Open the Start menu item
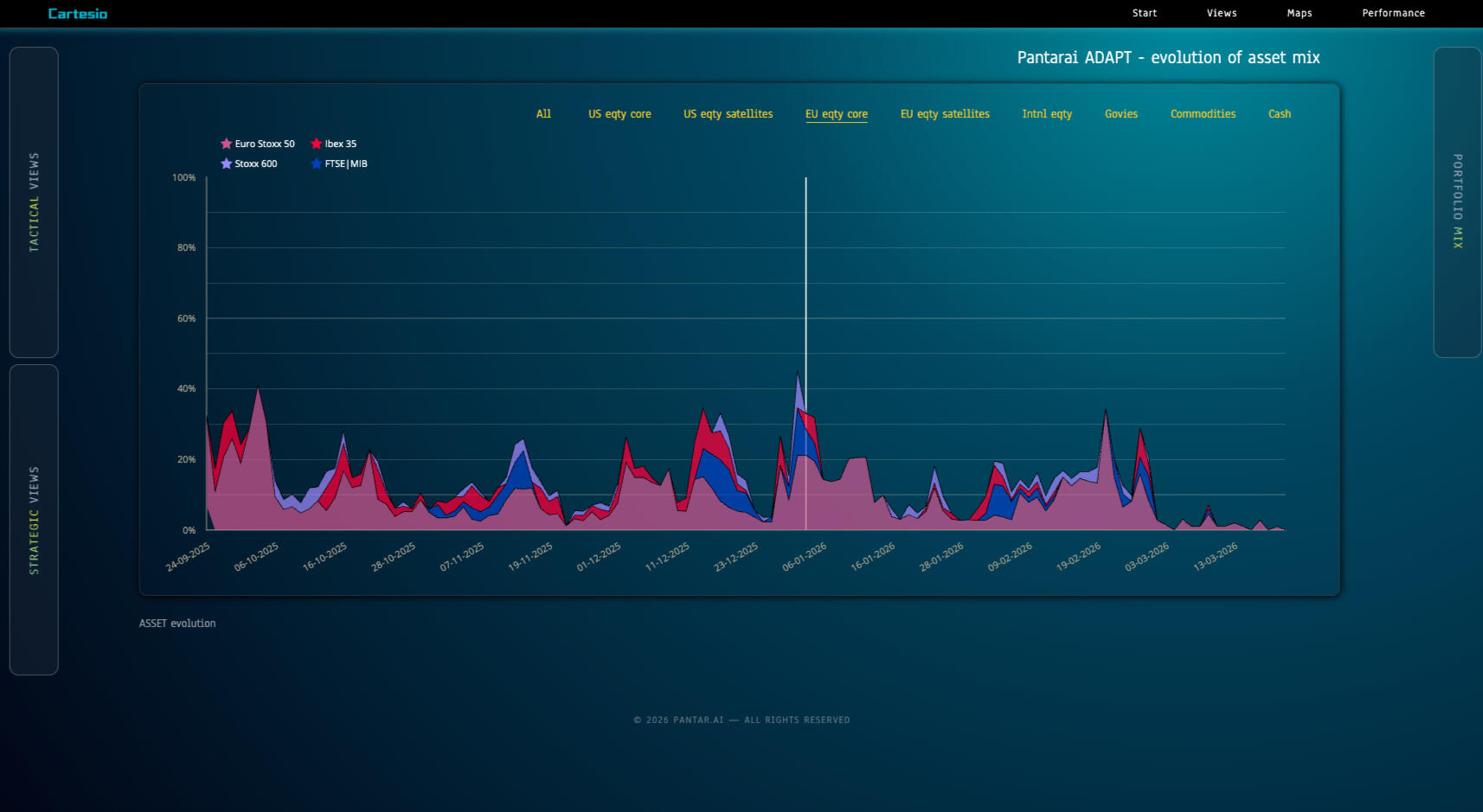 click(1144, 13)
